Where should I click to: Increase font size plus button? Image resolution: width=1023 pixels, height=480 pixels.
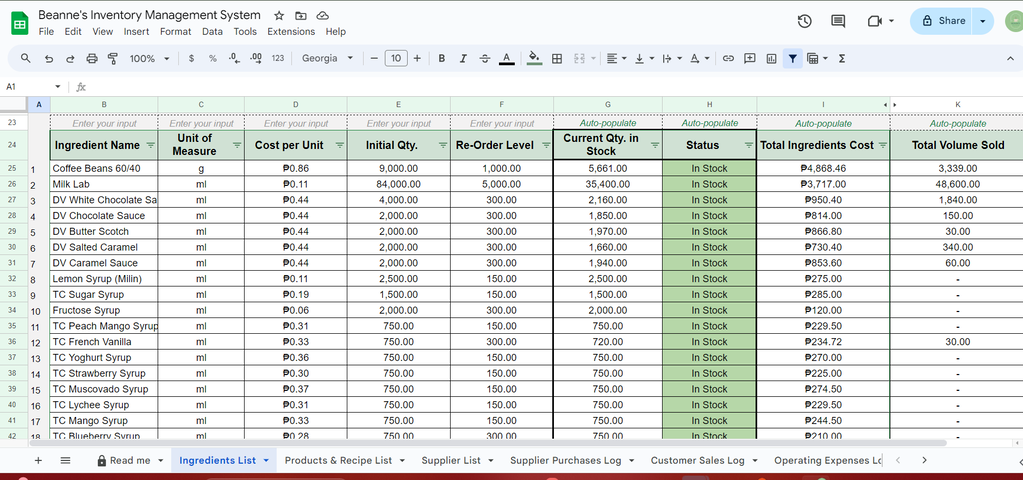tap(417, 59)
